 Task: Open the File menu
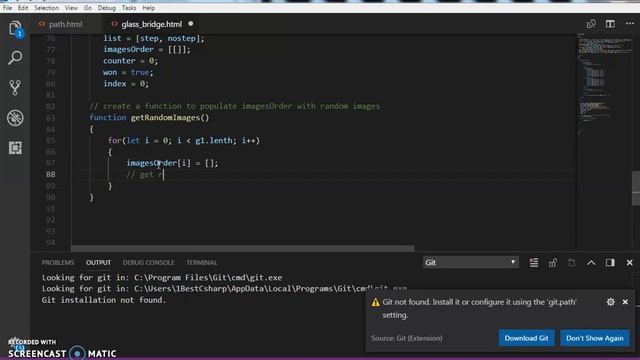[x=7, y=8]
